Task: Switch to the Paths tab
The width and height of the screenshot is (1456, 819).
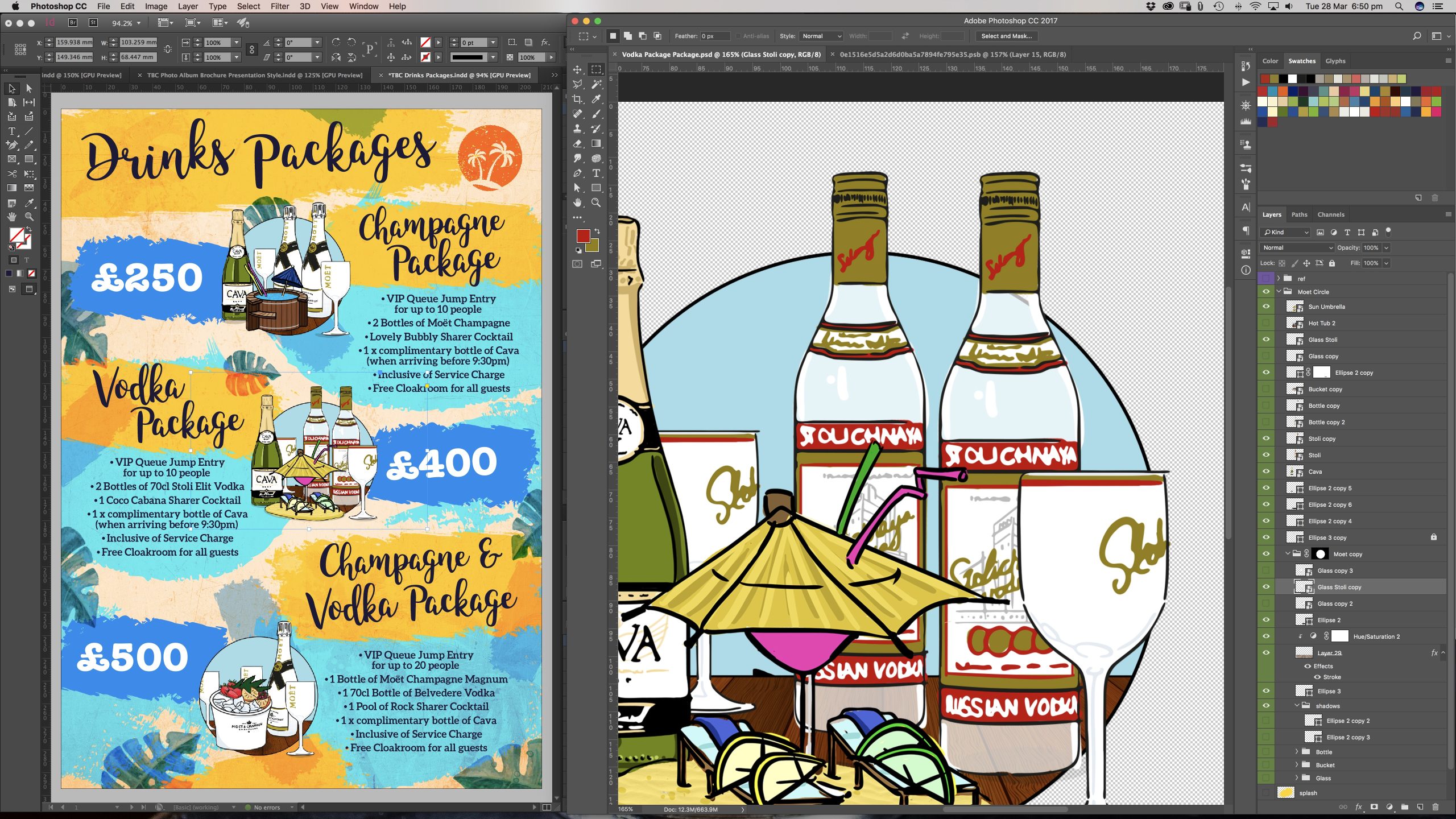Action: click(x=1299, y=214)
